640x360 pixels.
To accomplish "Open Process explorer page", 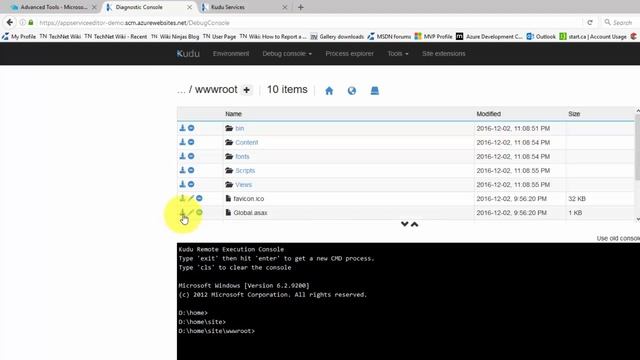I will click(349, 53).
